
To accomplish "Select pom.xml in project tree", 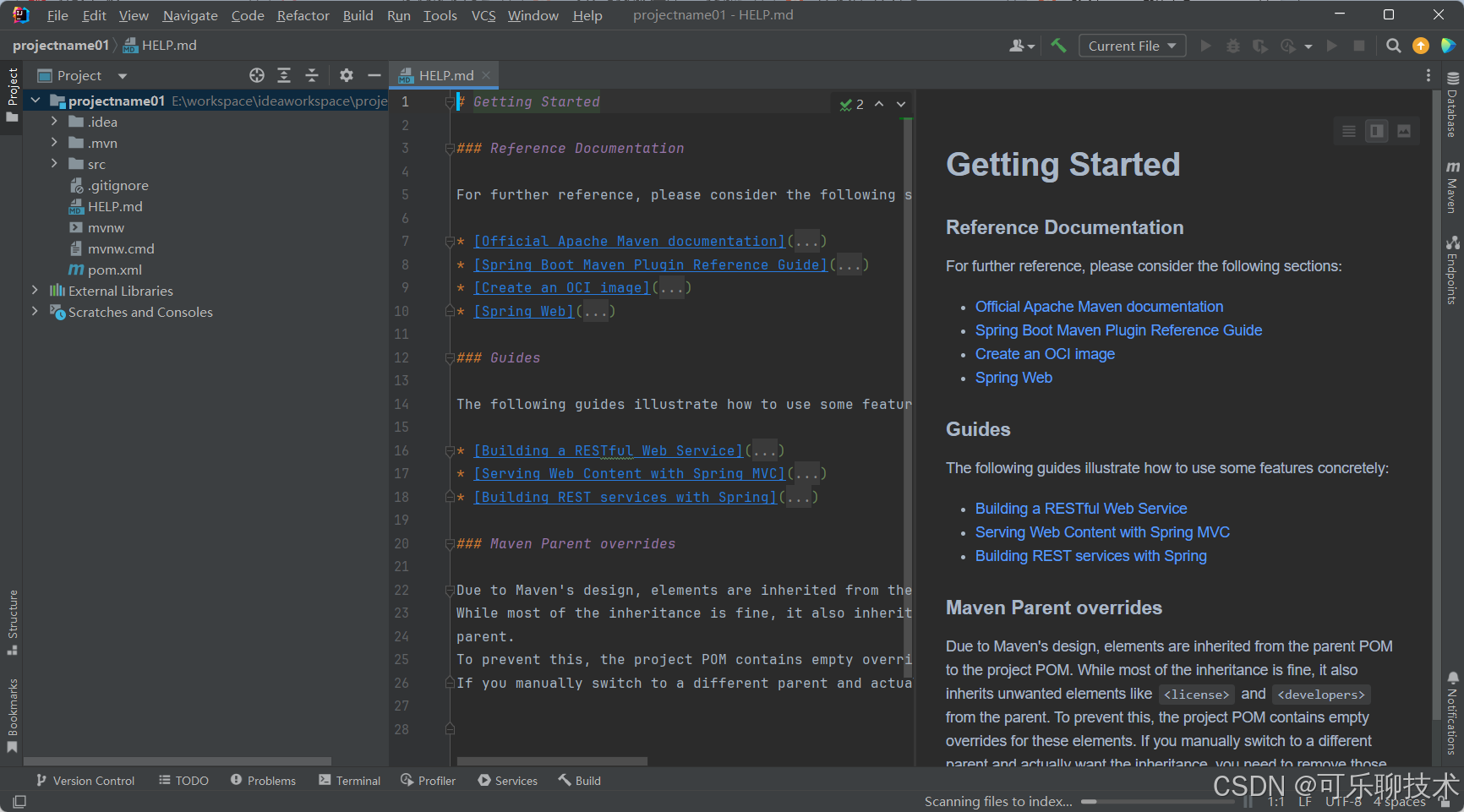I will point(114,270).
